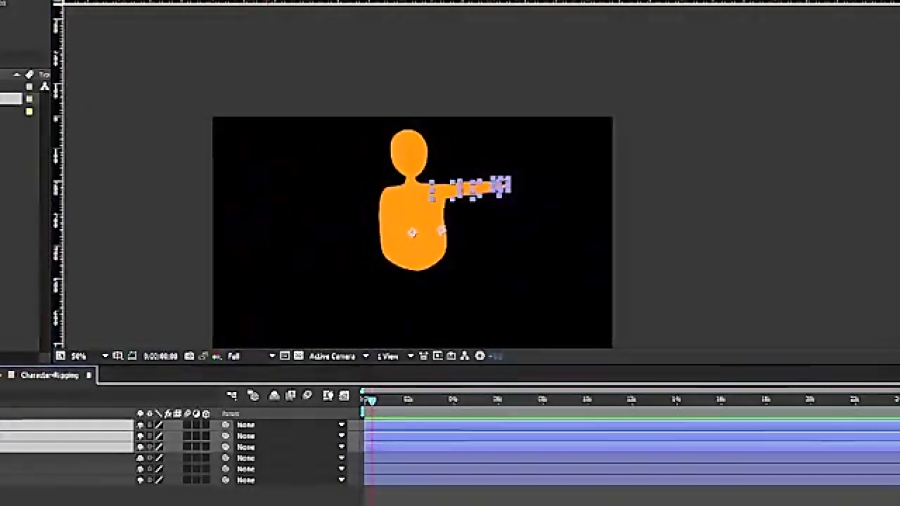Viewport: 900px width, 506px height.
Task: Click the Adjustment Layer column header icon
Action: [x=196, y=413]
